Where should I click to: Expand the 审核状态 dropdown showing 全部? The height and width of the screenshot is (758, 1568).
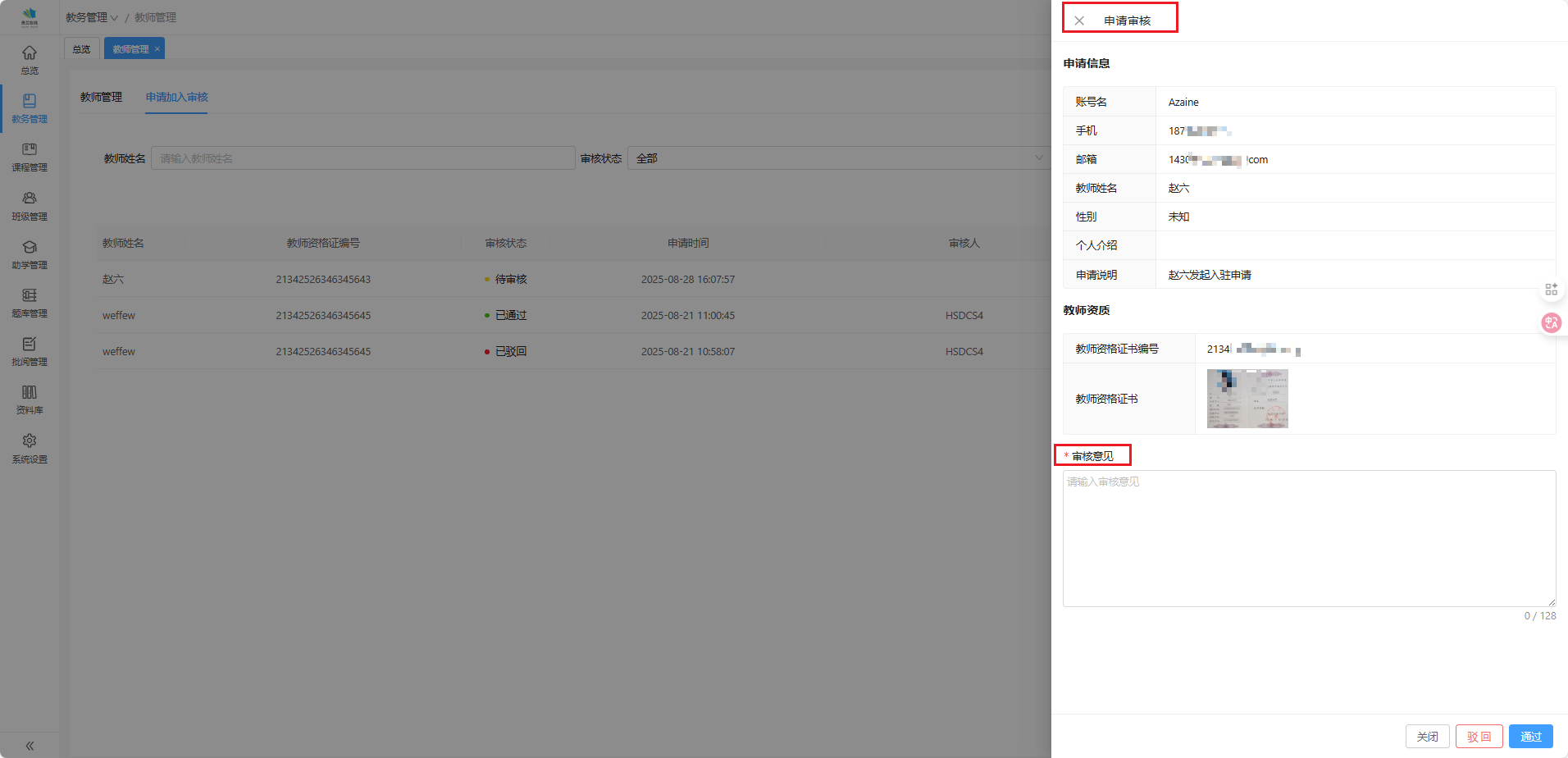click(836, 158)
